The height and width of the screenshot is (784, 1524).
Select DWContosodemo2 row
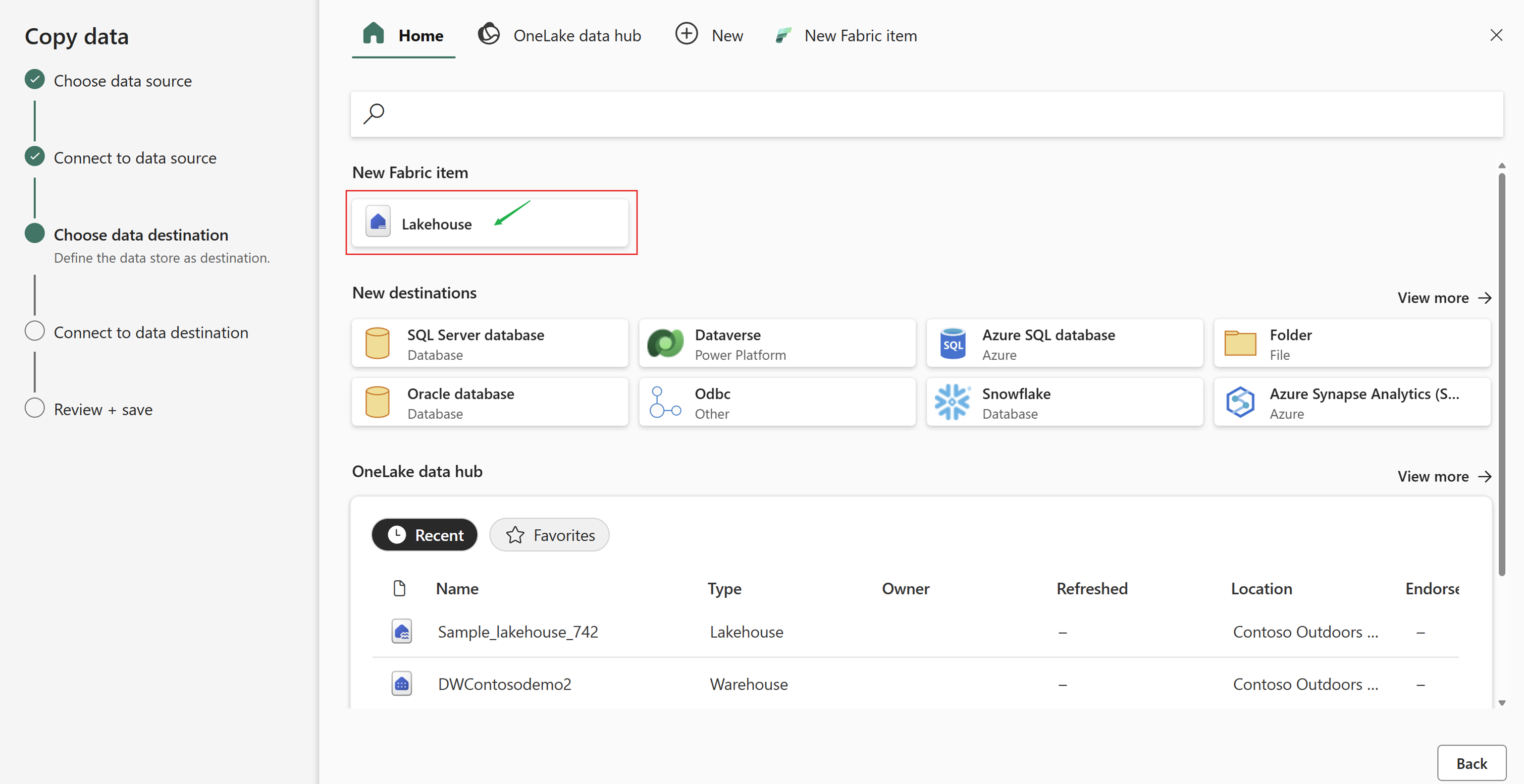click(915, 684)
